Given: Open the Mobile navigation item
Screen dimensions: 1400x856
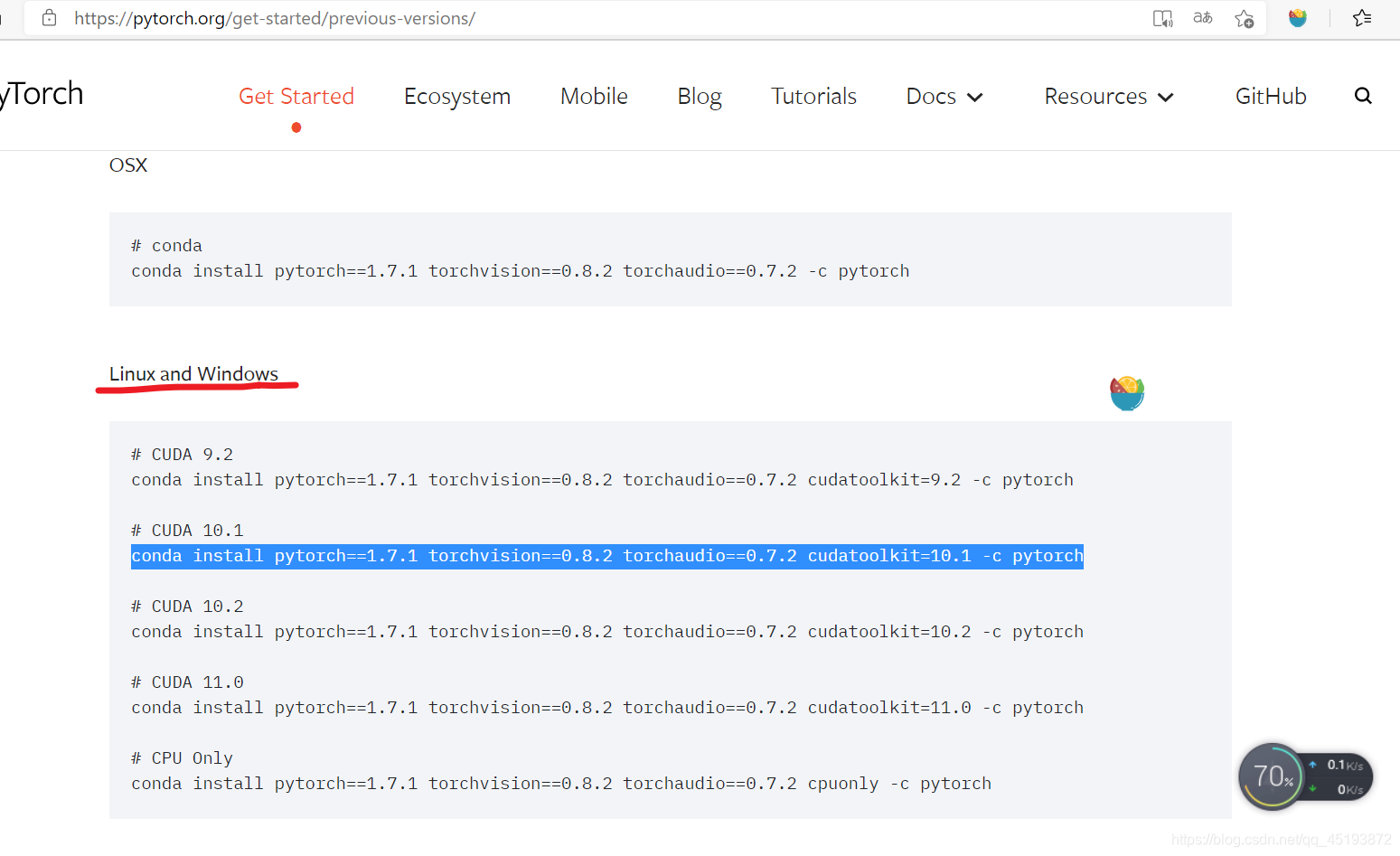Looking at the screenshot, I should [594, 96].
